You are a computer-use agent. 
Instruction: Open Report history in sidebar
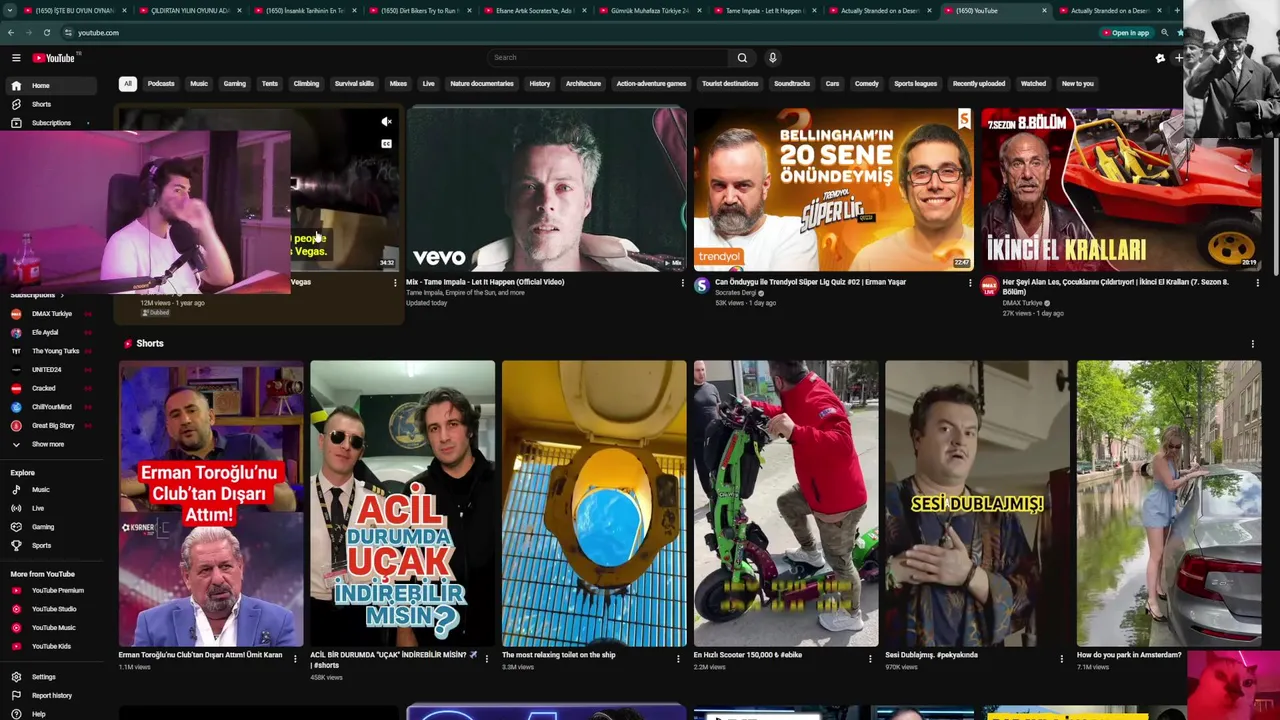(51, 696)
